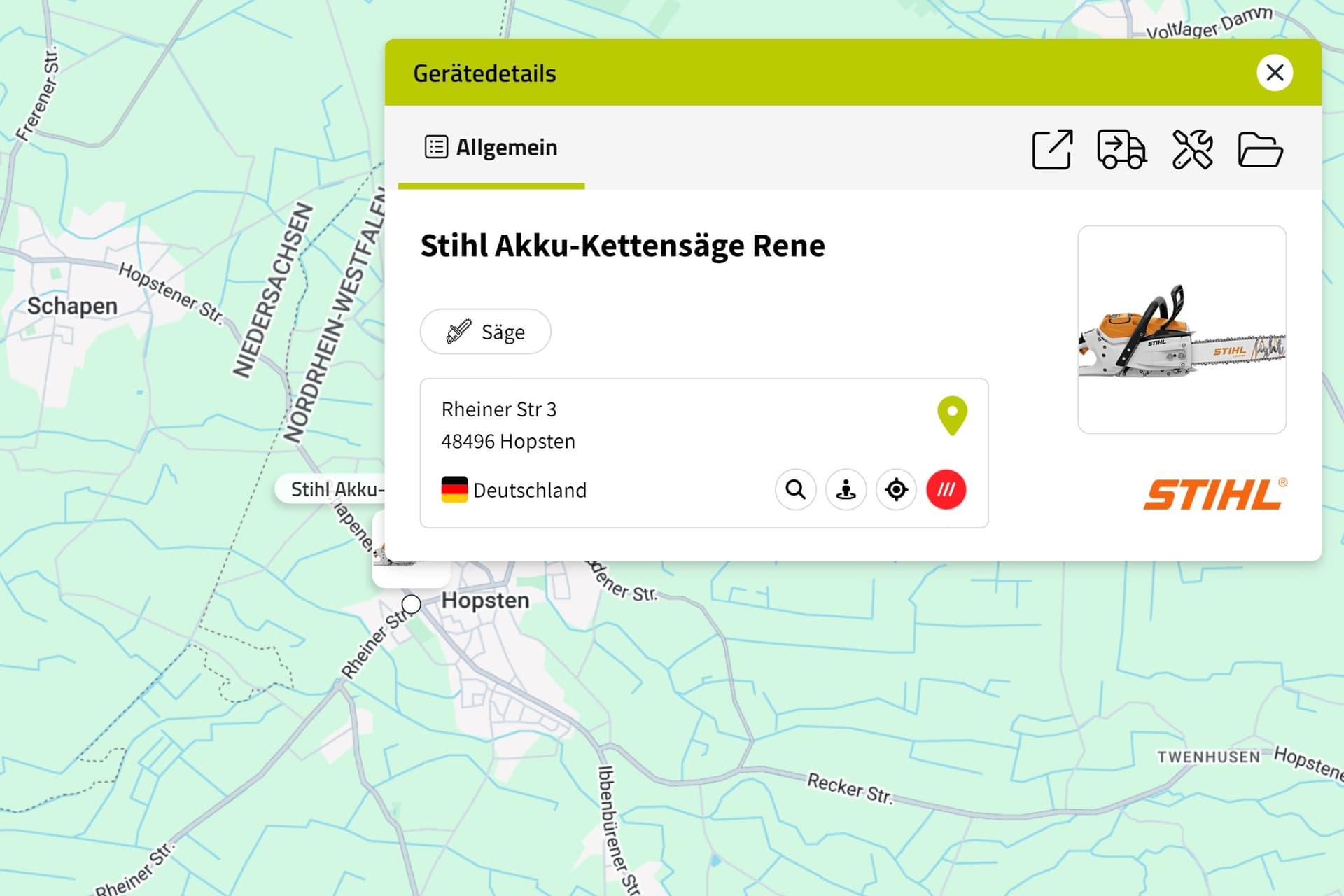
Task: Open the folder documents icon
Action: 1260,149
